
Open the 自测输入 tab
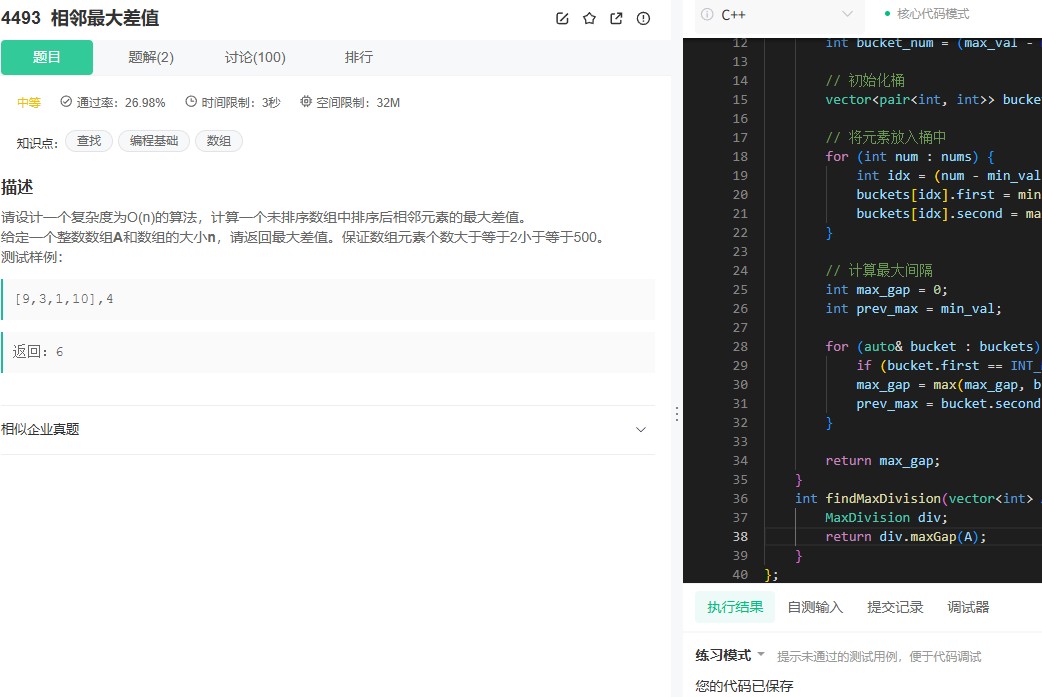pyautogui.click(x=815, y=607)
